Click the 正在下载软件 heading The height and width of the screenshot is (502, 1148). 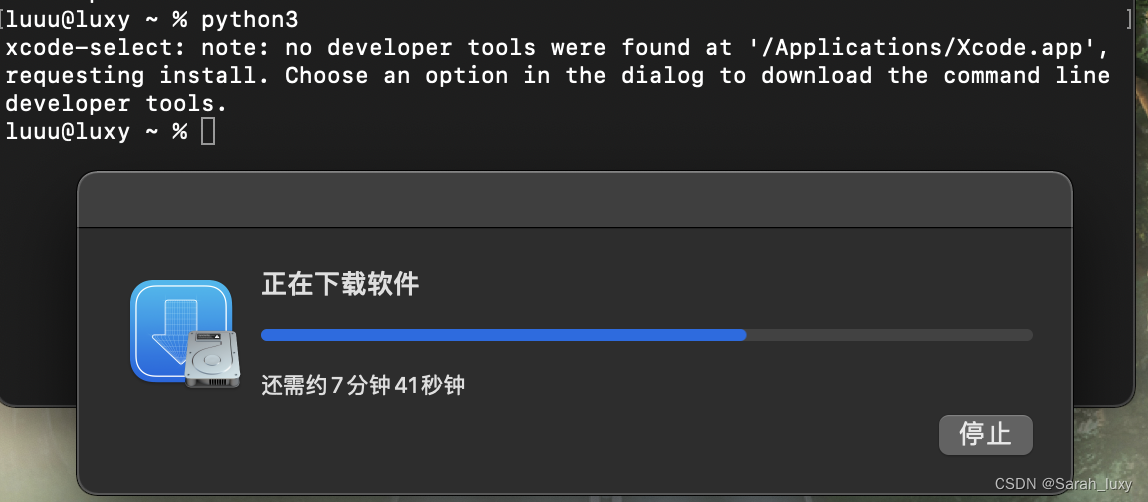tap(340, 285)
